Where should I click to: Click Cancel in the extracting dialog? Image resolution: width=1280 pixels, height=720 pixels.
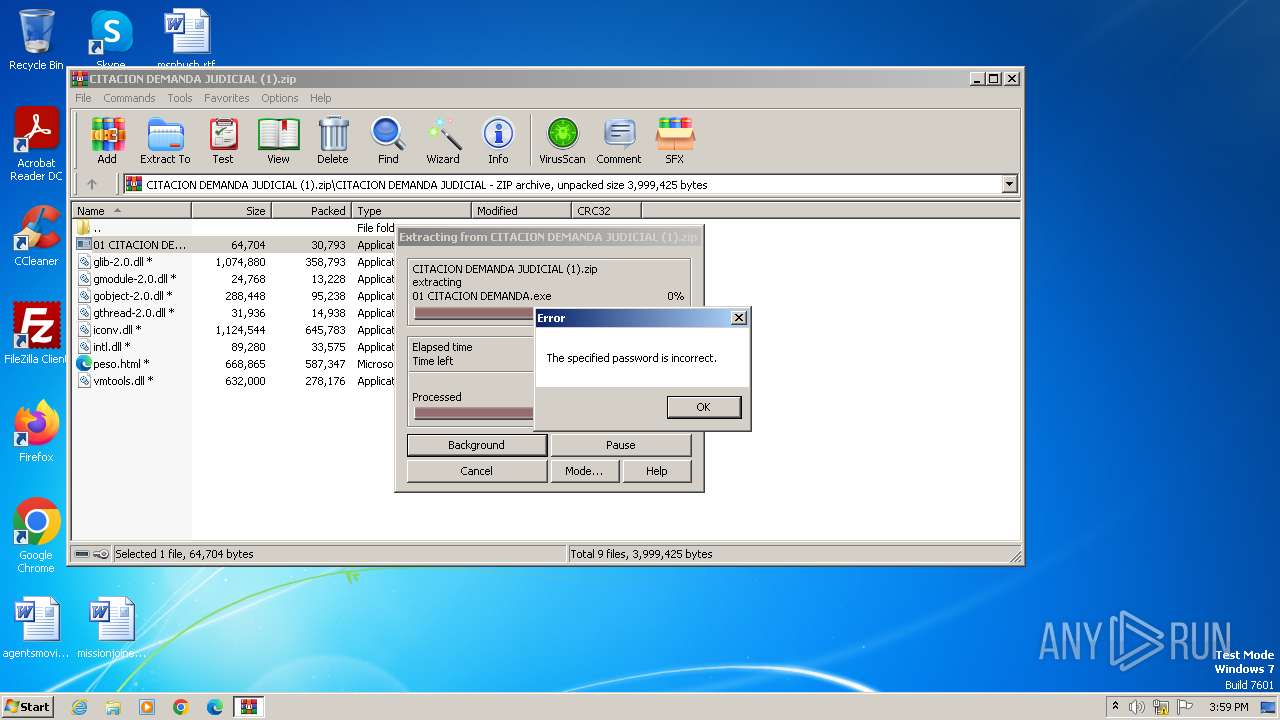pos(476,471)
